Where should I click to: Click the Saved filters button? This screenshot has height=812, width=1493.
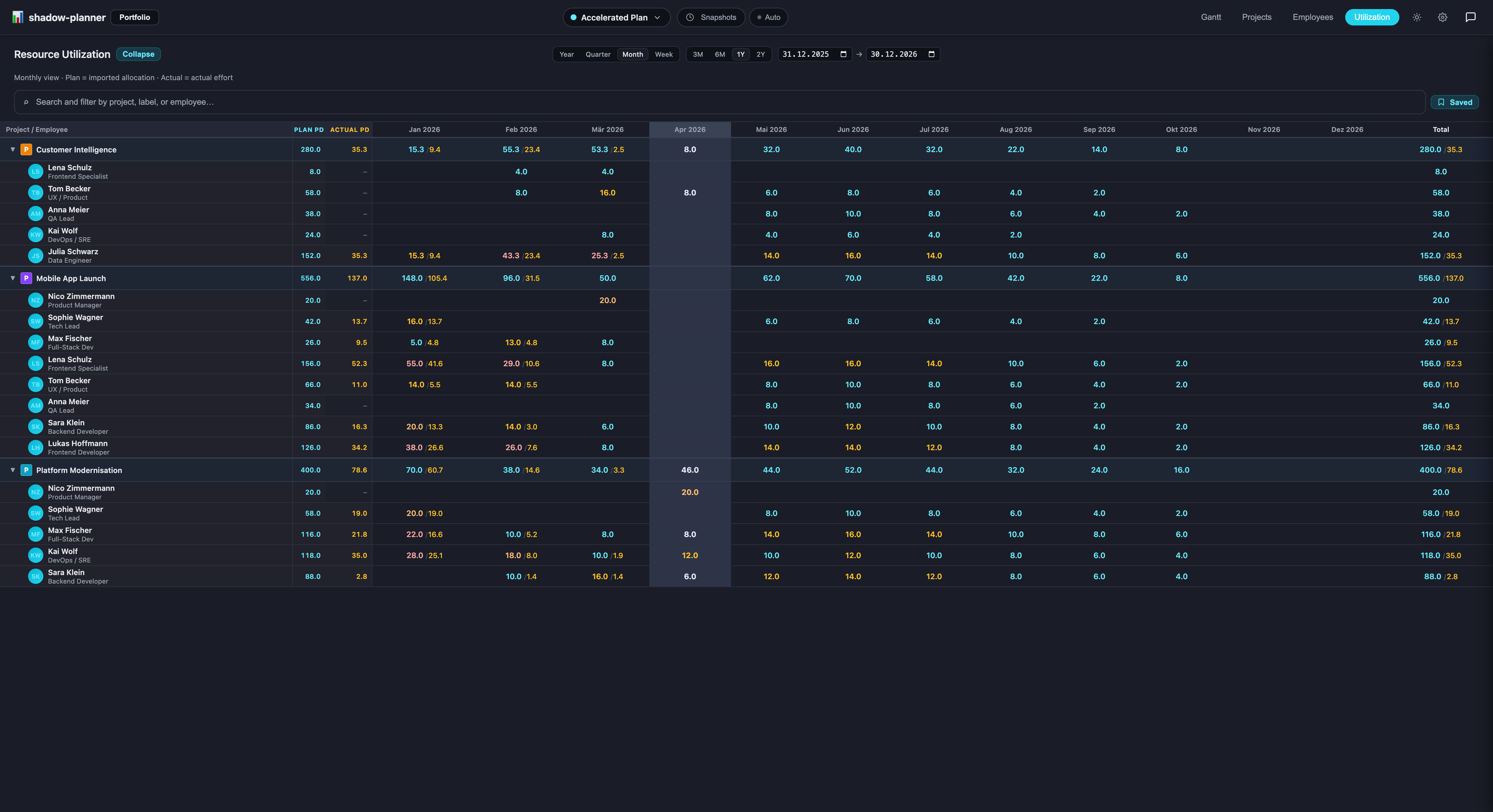(x=1455, y=102)
